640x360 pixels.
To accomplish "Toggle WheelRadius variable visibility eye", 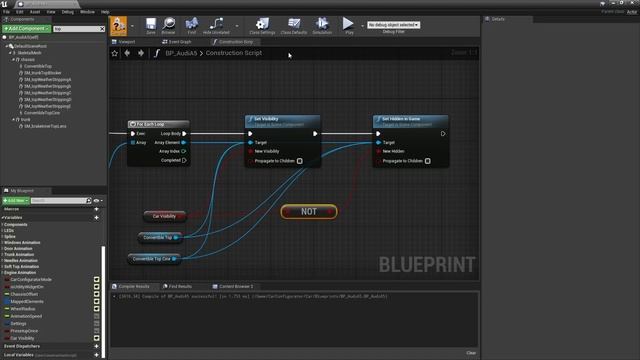I will tap(97, 309).
